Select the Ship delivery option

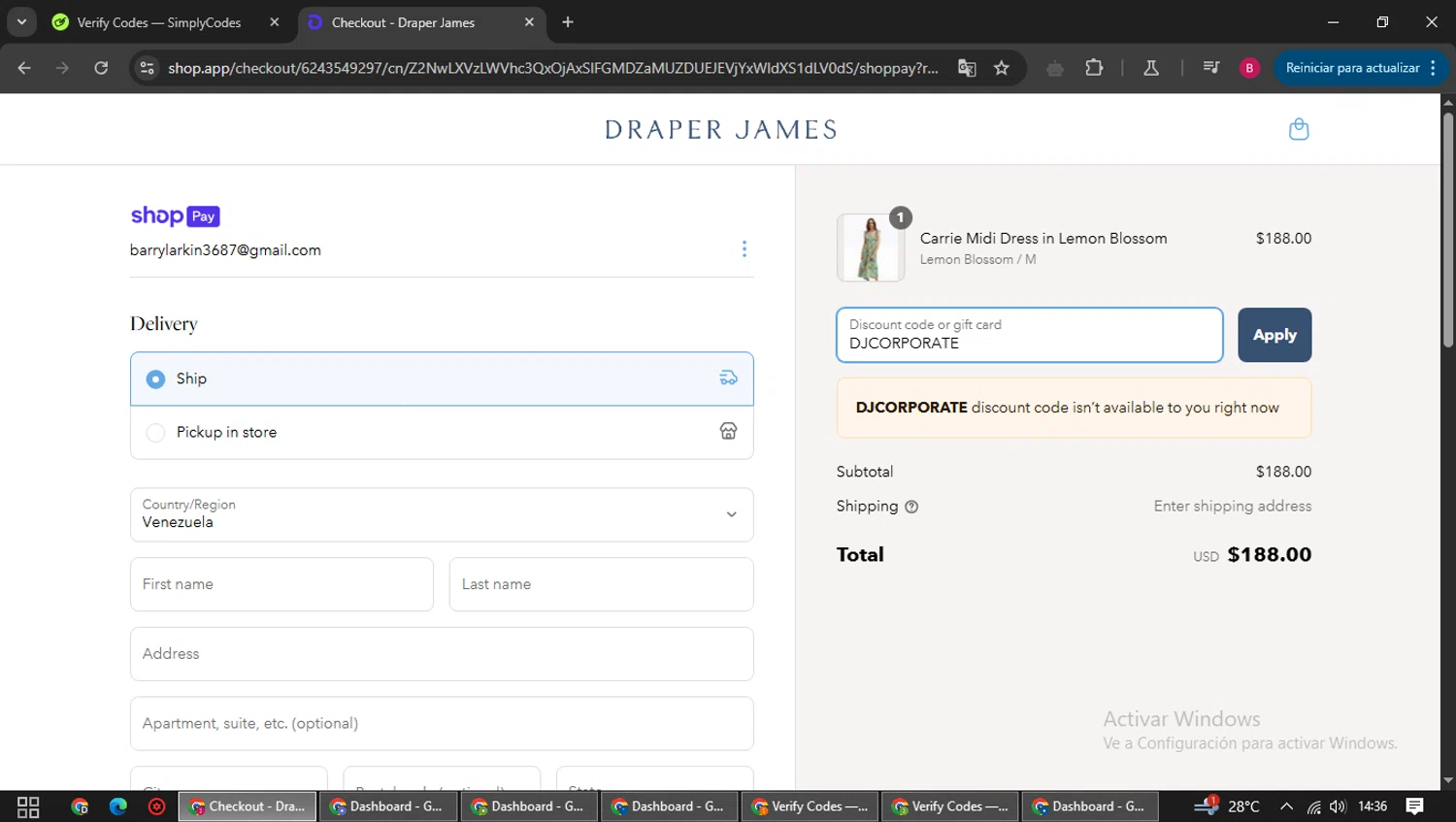click(442, 378)
